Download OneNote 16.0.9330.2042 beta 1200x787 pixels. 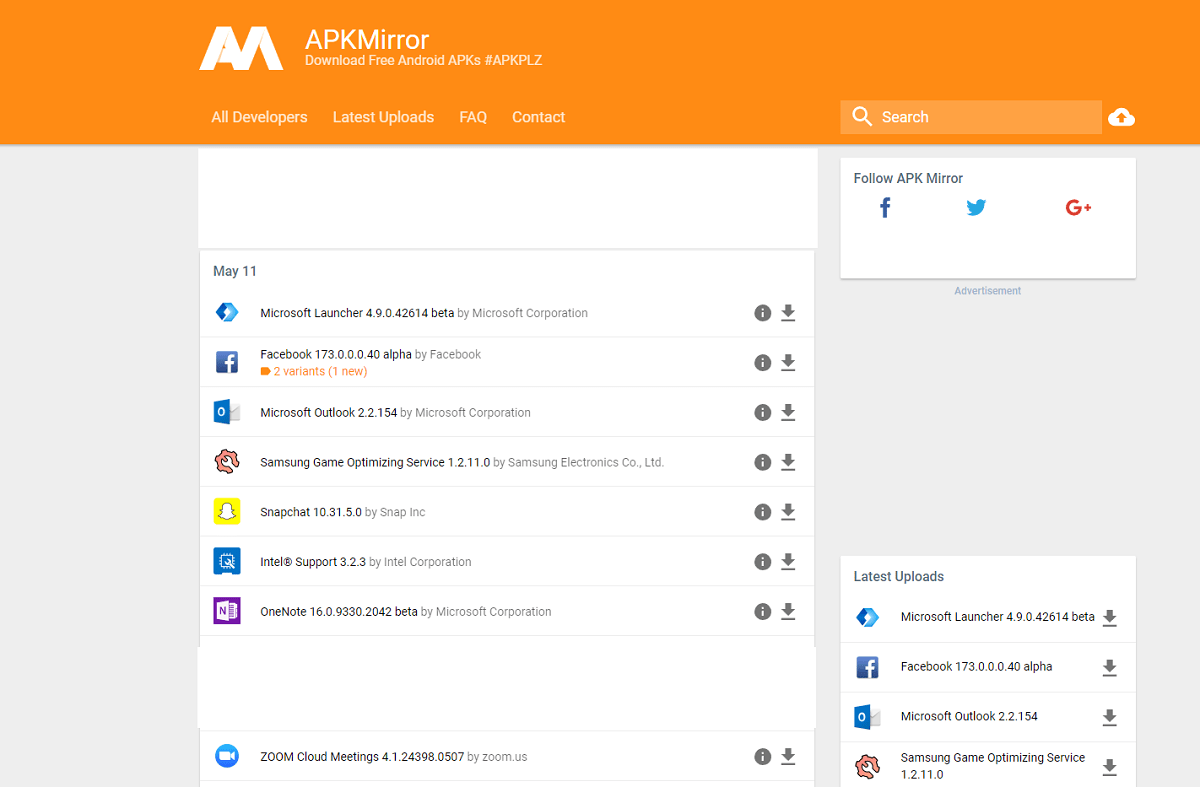click(x=788, y=611)
